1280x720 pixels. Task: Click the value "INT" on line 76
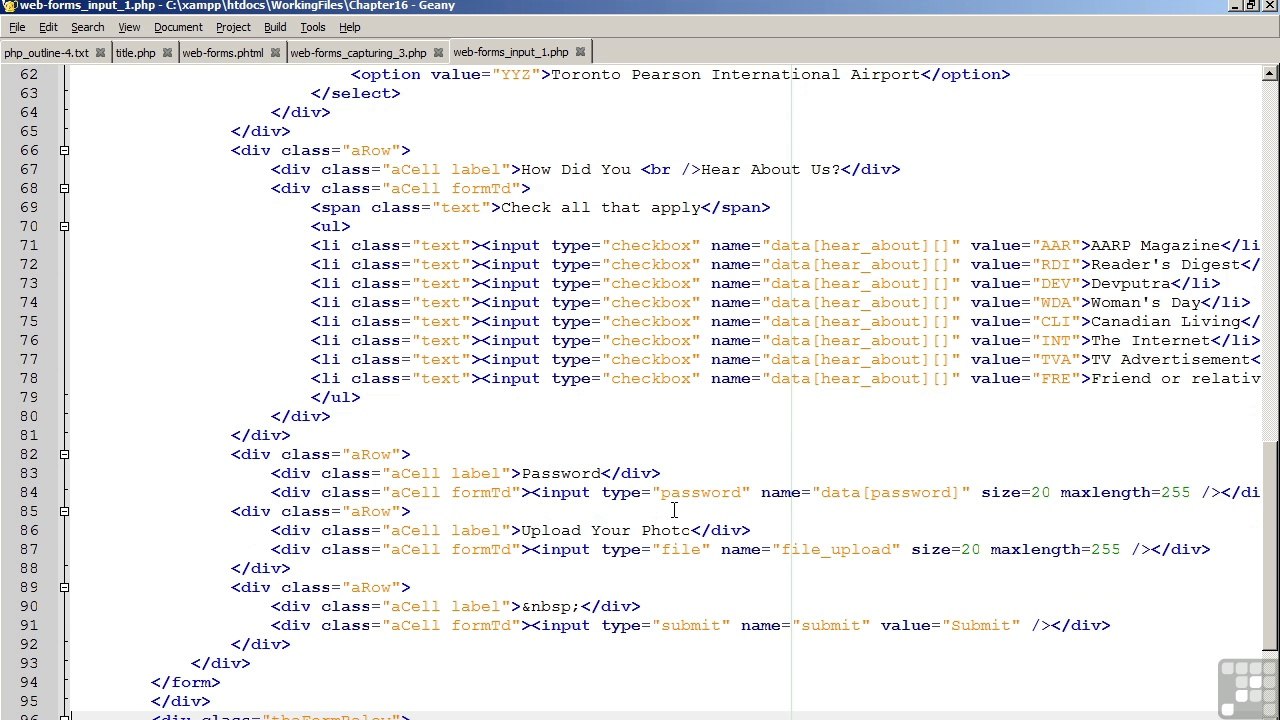pos(1055,341)
